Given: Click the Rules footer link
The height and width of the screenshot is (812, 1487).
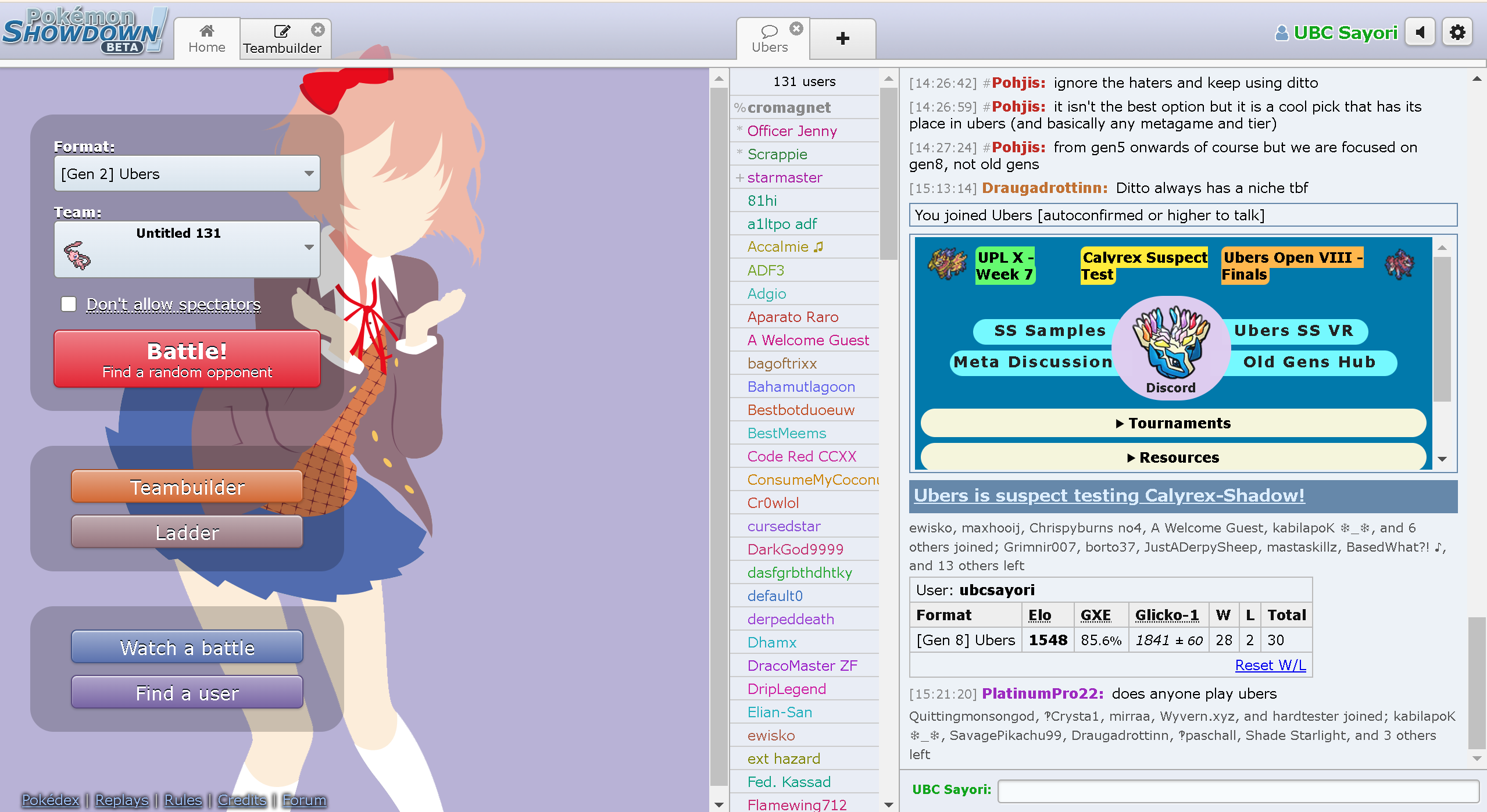Looking at the screenshot, I should [183, 800].
